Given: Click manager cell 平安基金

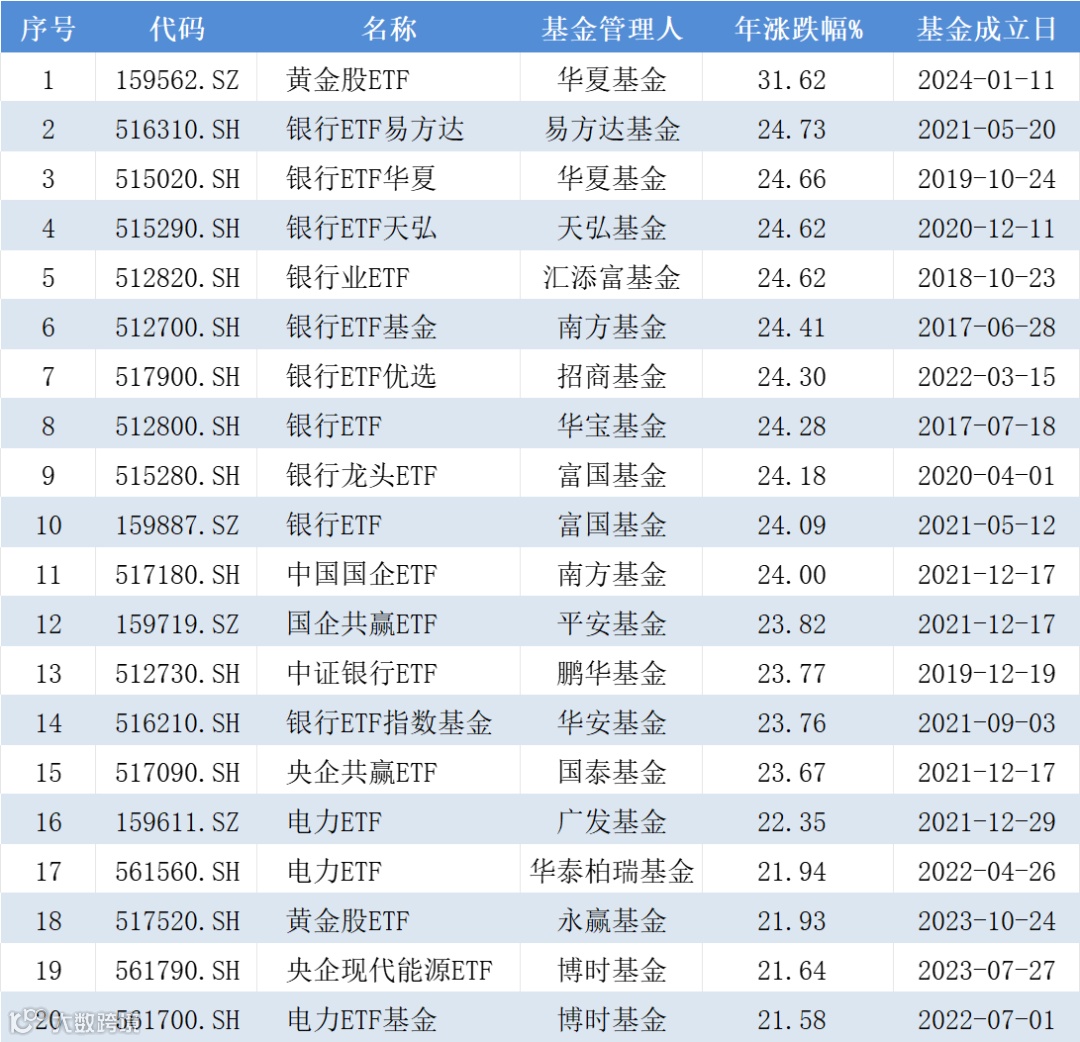Looking at the screenshot, I should [612, 624].
